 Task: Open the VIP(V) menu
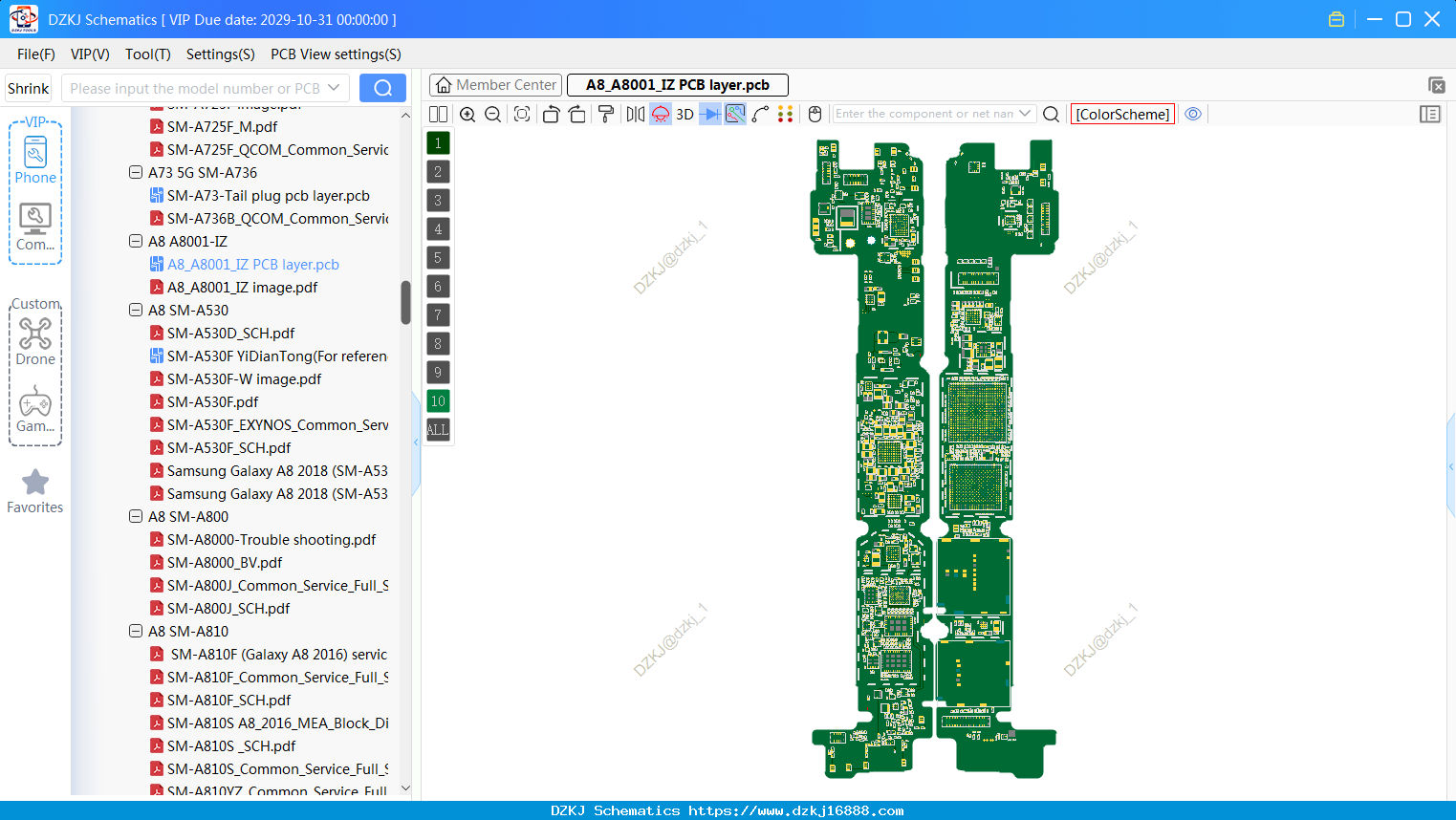coord(90,54)
